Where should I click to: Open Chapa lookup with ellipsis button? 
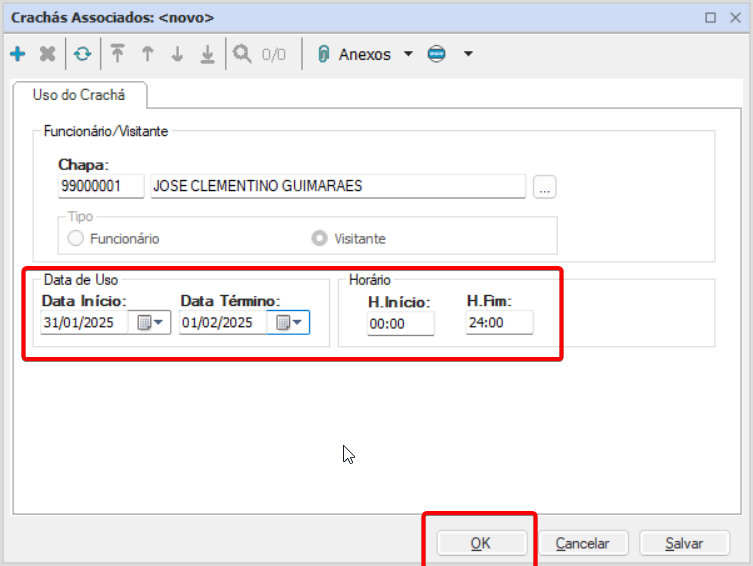545,187
